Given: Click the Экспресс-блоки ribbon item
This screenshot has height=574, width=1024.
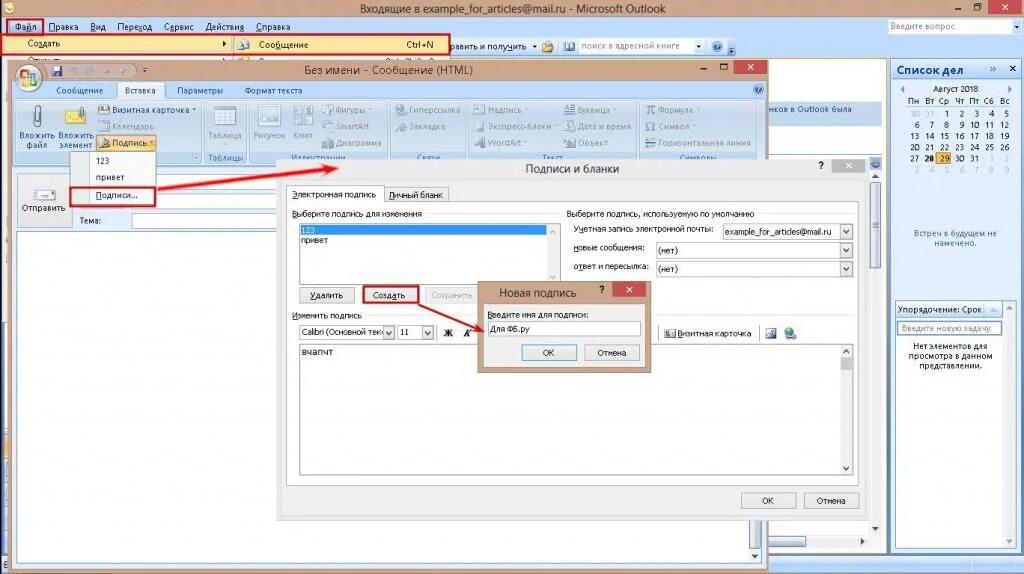Looking at the screenshot, I should (515, 126).
